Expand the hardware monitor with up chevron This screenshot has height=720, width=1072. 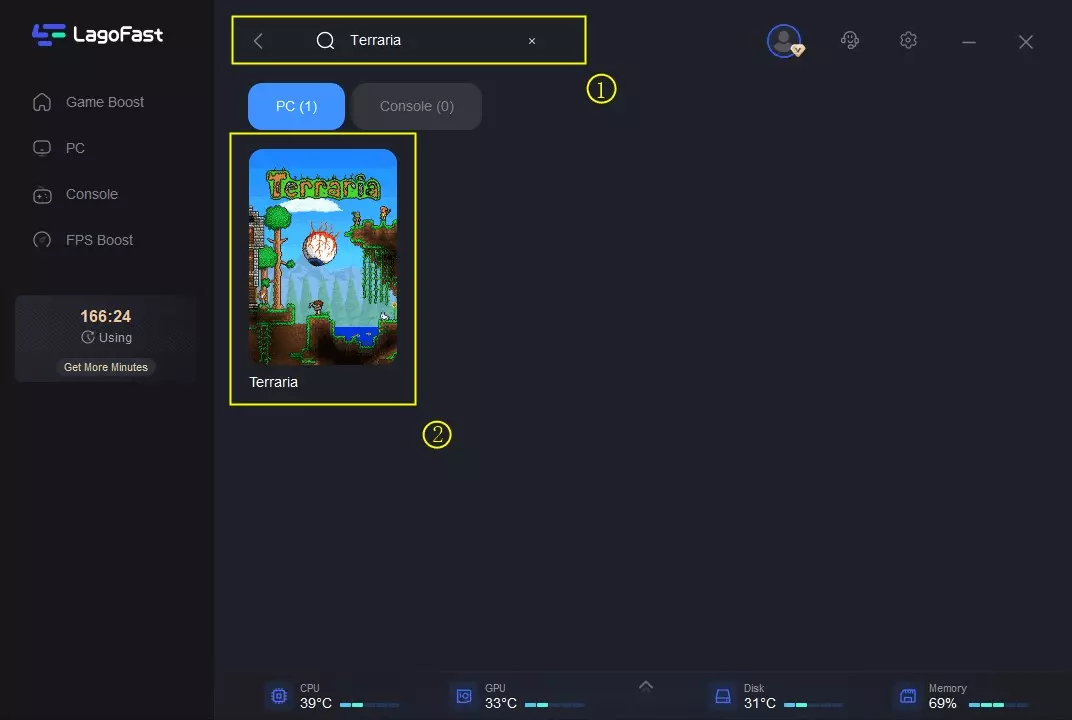click(x=645, y=686)
